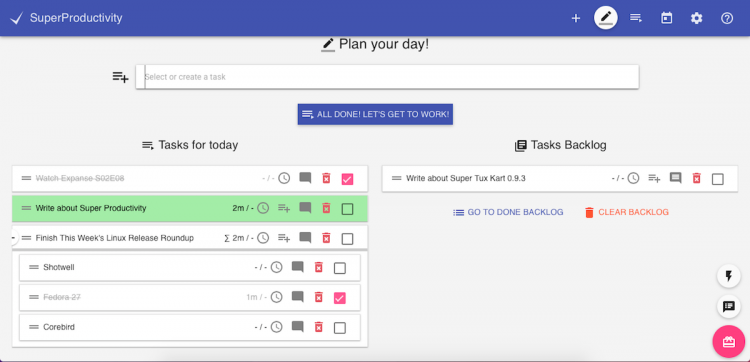Delete Write about Super Productivity task
Viewport: 750px width, 362px height.
[x=326, y=208]
